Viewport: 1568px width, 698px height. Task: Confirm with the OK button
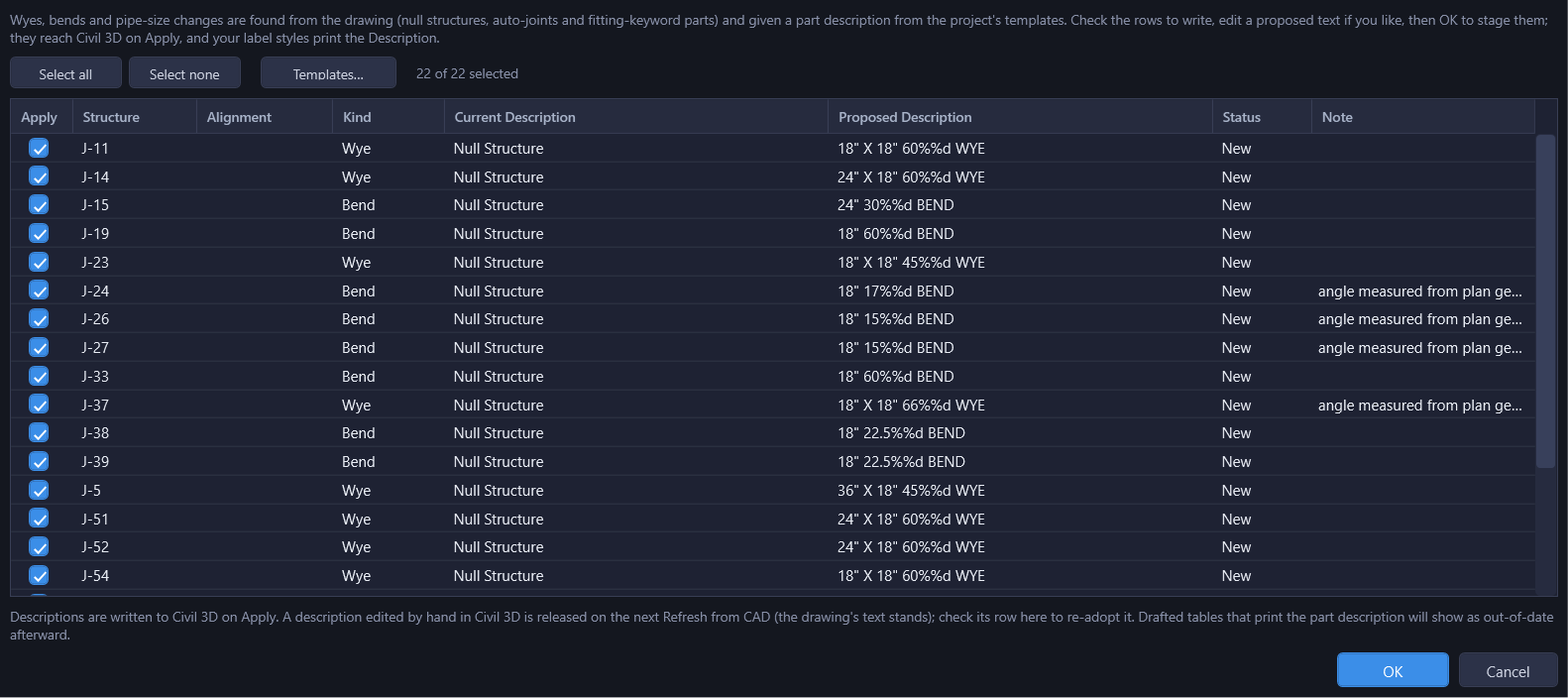point(1393,670)
